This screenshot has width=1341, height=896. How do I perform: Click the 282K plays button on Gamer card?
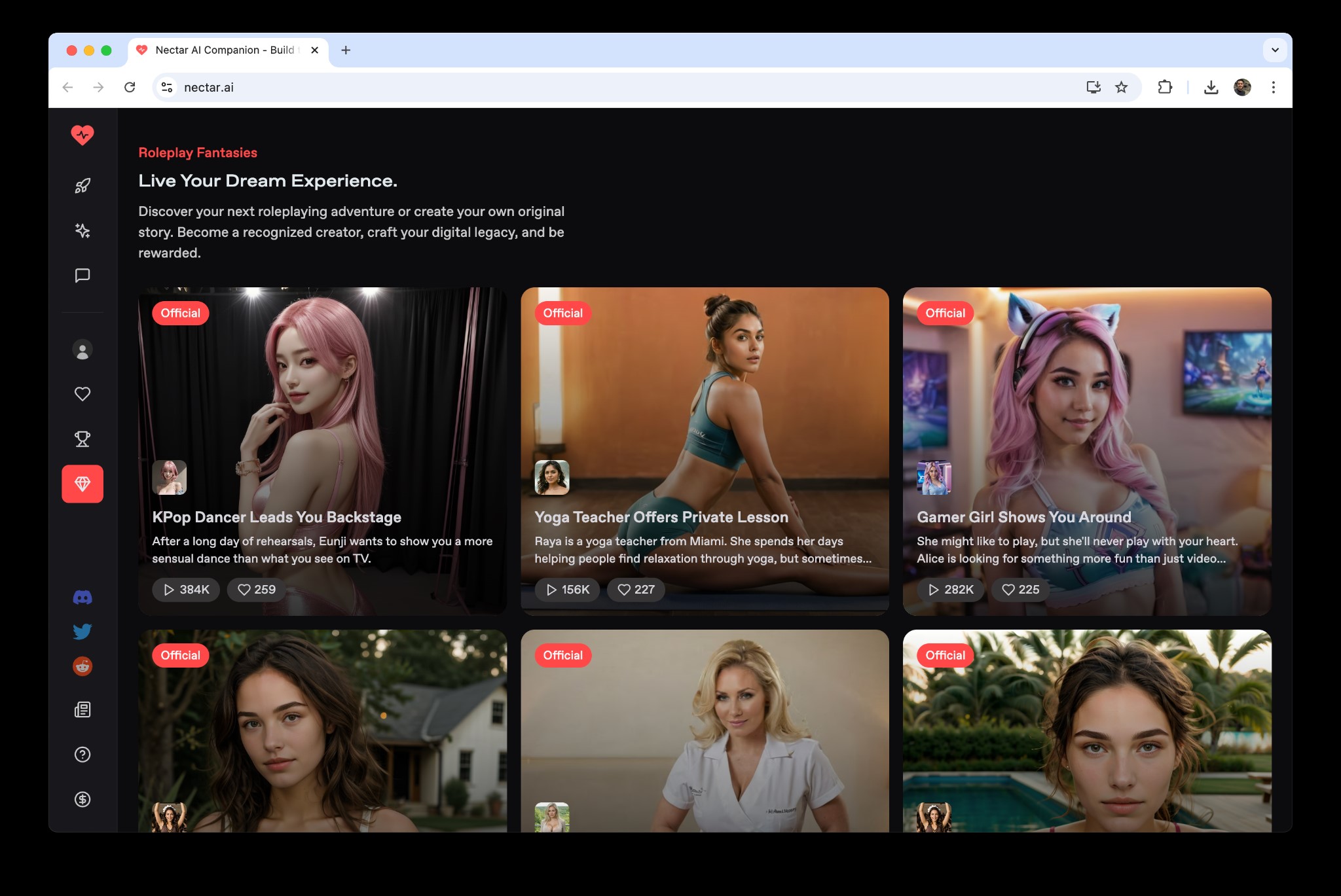click(951, 590)
